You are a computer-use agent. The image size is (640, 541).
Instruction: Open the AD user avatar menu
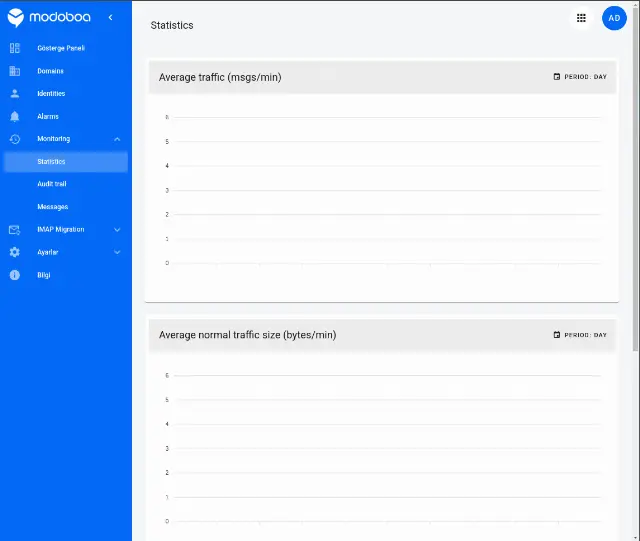(x=614, y=18)
